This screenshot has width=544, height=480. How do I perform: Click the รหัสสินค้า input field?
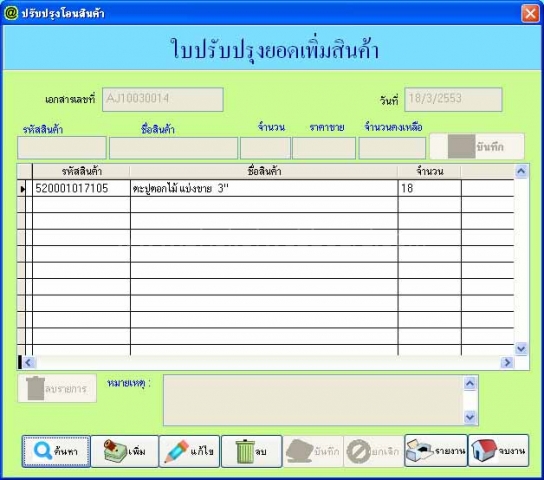click(62, 148)
